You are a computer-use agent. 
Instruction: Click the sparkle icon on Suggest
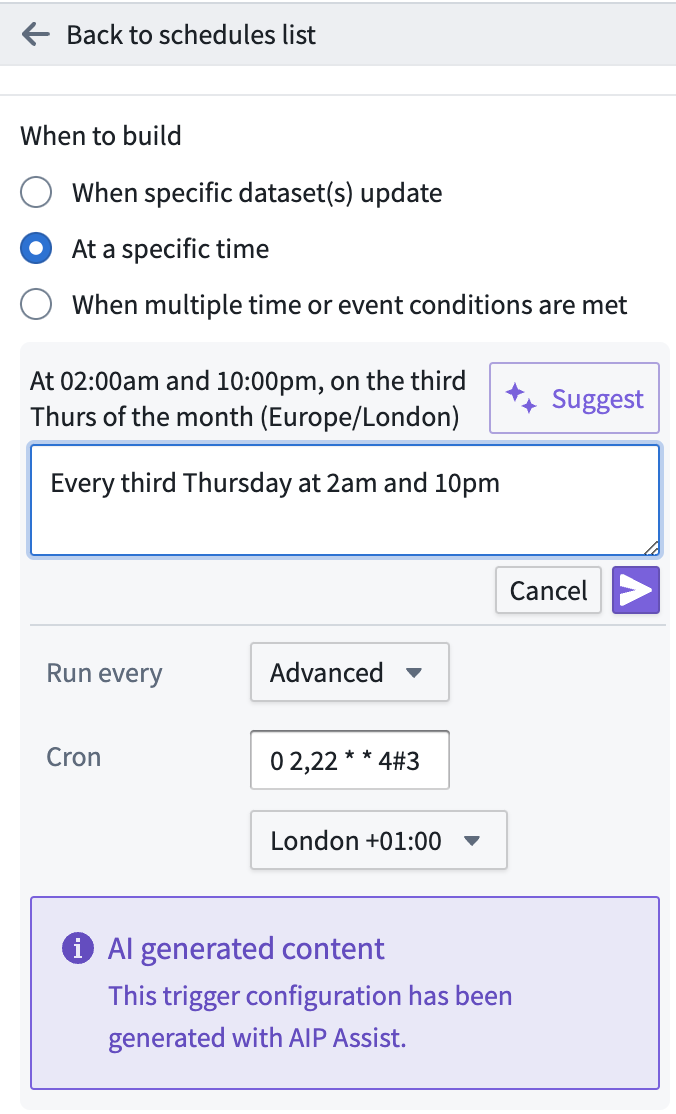tap(520, 399)
